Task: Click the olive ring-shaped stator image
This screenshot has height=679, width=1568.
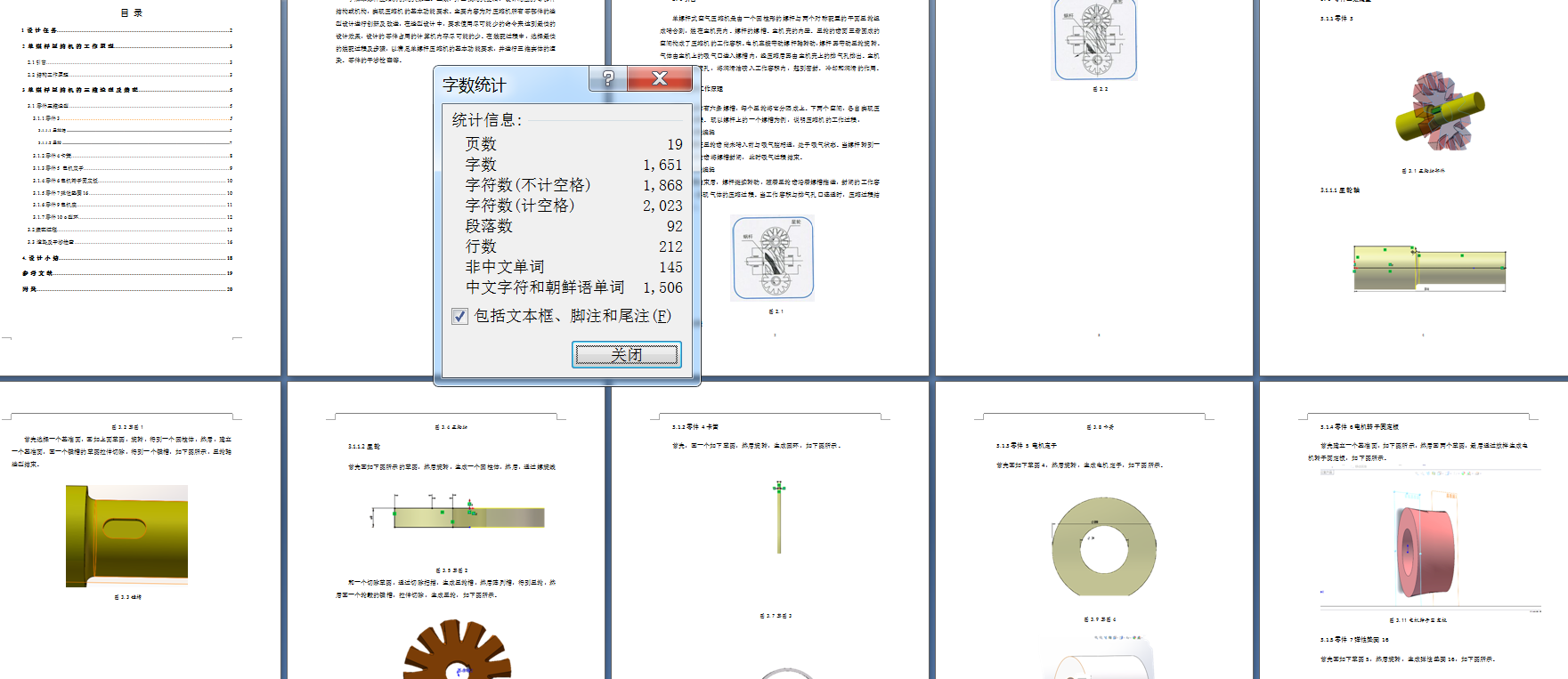Action: (x=1104, y=546)
